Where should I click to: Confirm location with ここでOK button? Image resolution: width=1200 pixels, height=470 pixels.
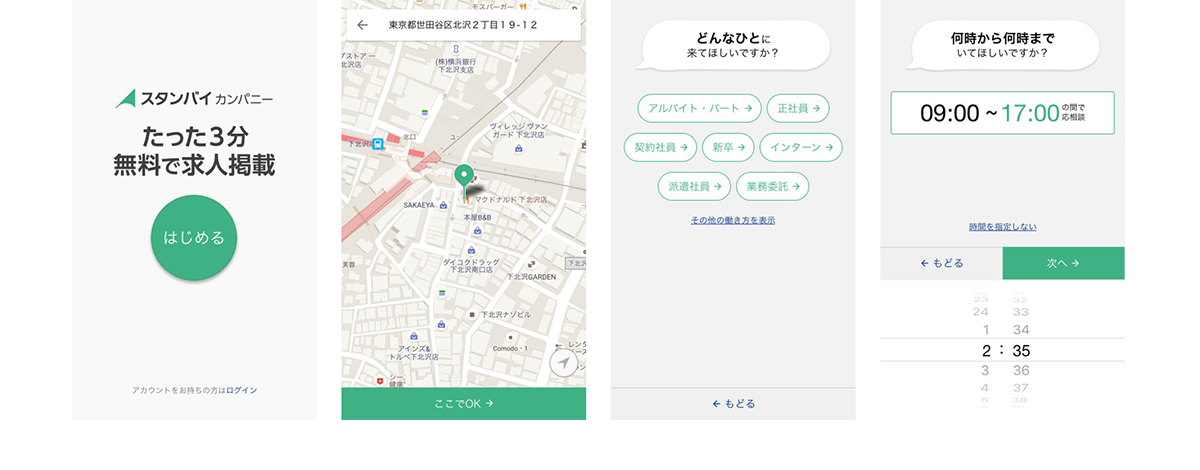pyautogui.click(x=463, y=404)
